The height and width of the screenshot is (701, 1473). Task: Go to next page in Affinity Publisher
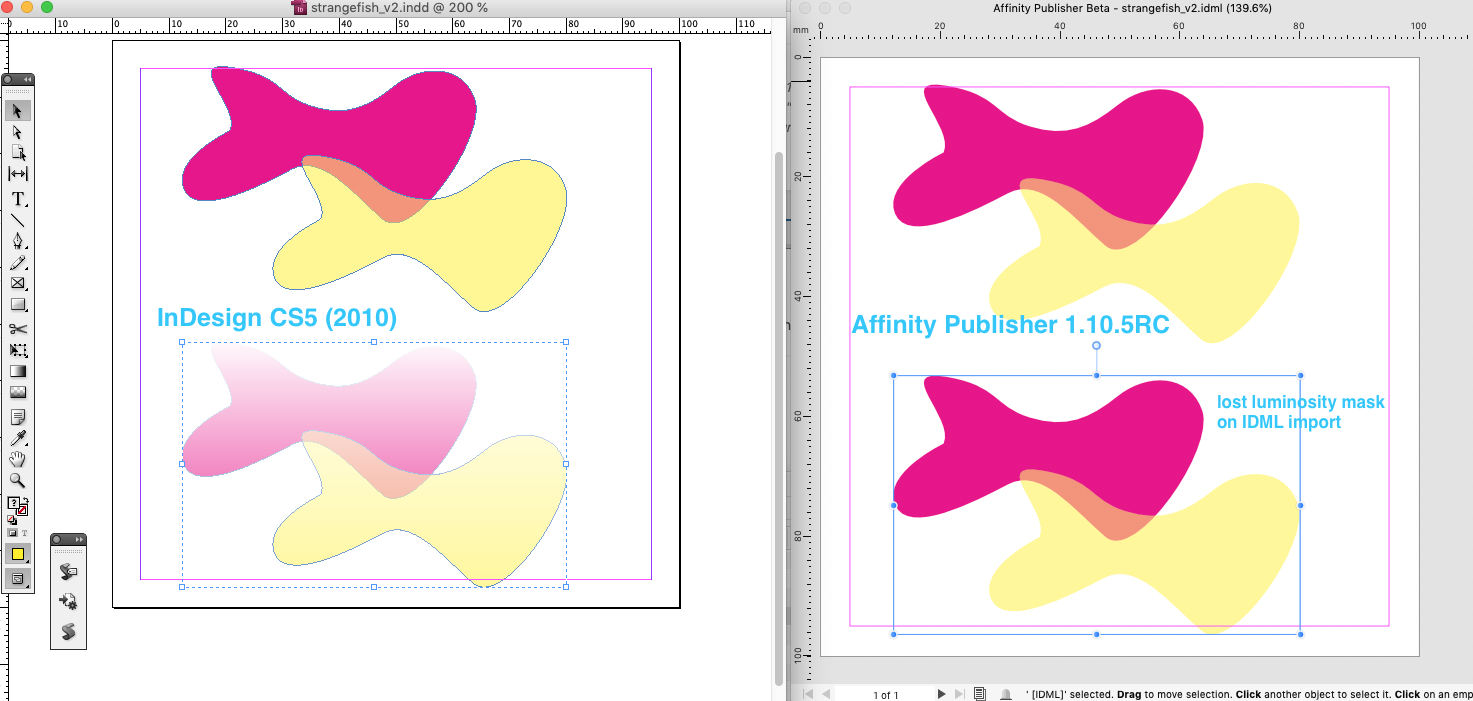pos(941,694)
